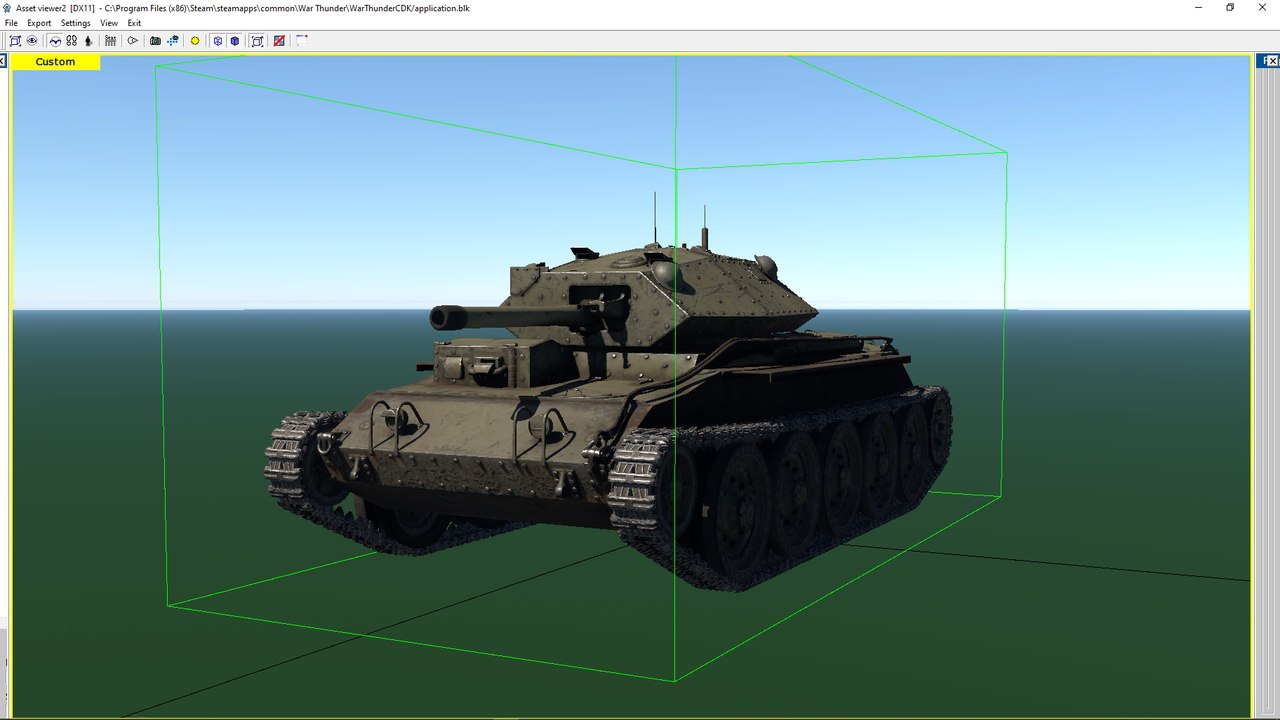The width and height of the screenshot is (1280, 720).
Task: Minimize the Asset viewer window
Action: point(1199,7)
